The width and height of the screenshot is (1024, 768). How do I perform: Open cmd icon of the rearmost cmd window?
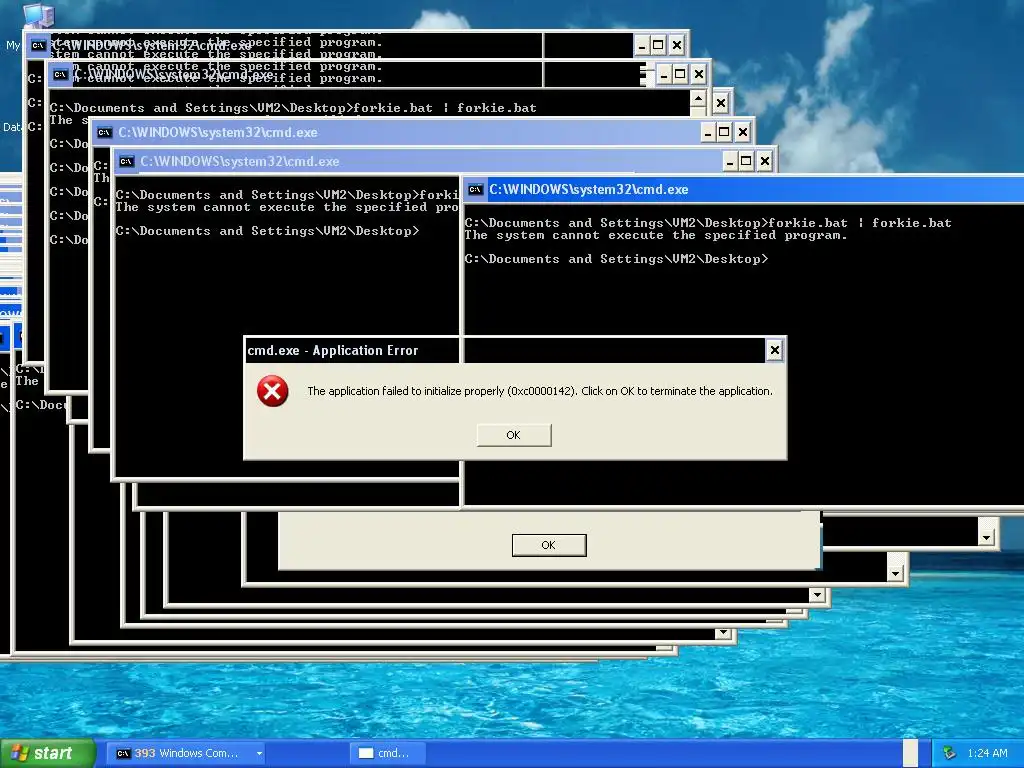pyautogui.click(x=39, y=46)
